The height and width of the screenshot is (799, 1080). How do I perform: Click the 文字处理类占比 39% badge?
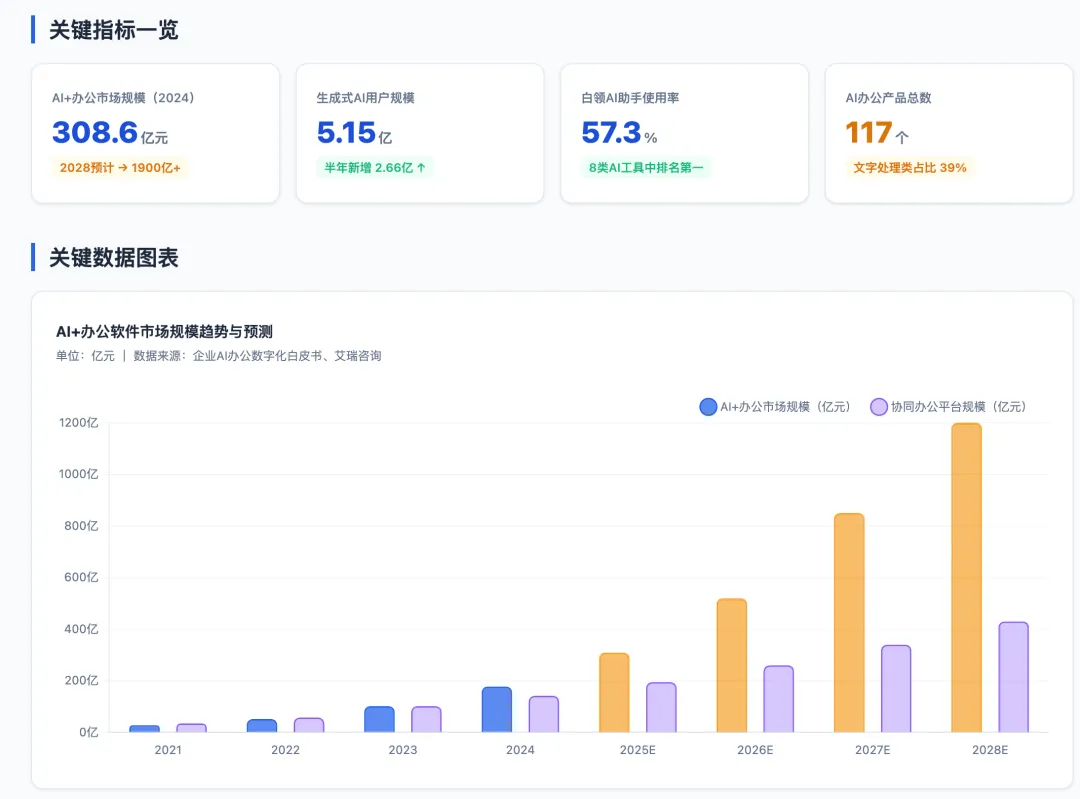coord(910,167)
